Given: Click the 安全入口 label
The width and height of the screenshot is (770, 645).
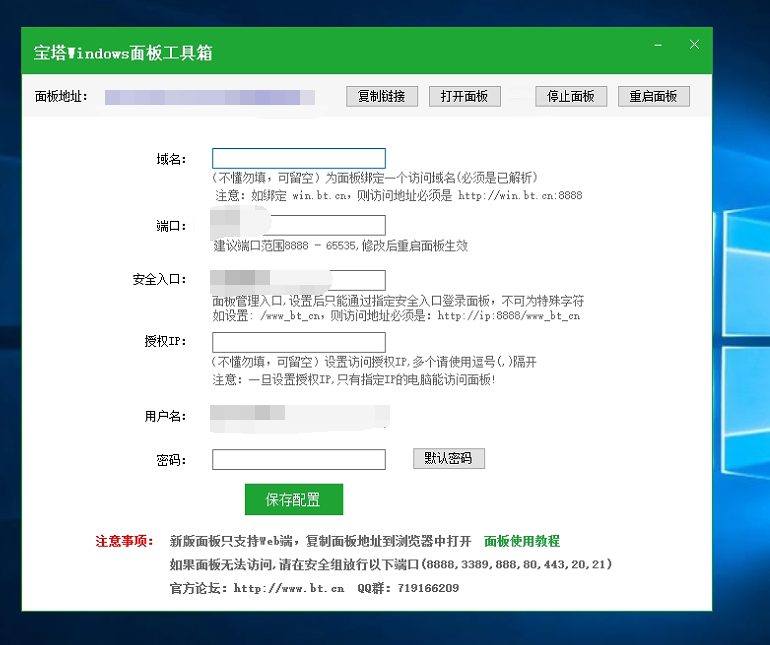Looking at the screenshot, I should tap(159, 280).
